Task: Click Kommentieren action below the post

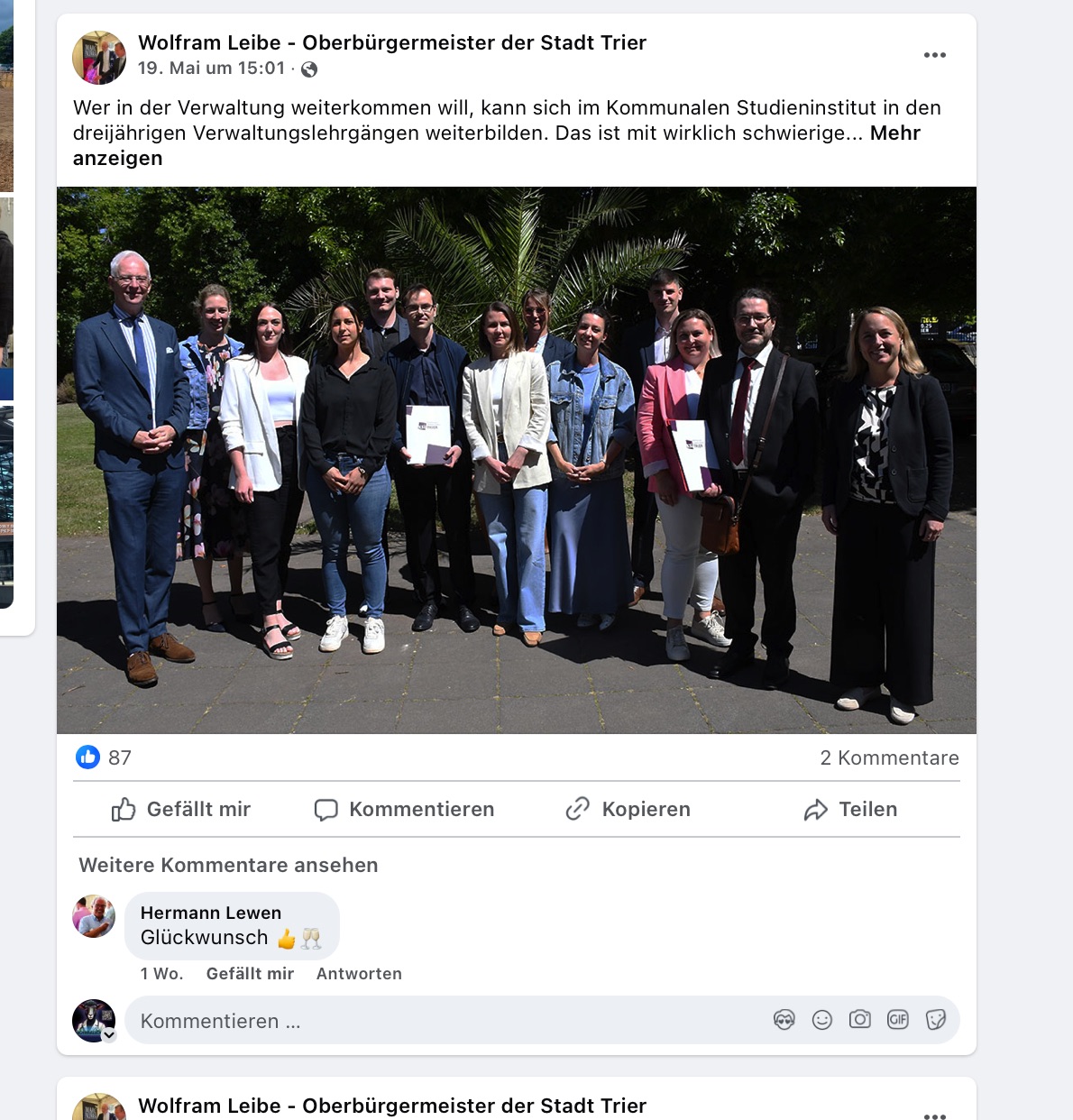Action: (404, 810)
